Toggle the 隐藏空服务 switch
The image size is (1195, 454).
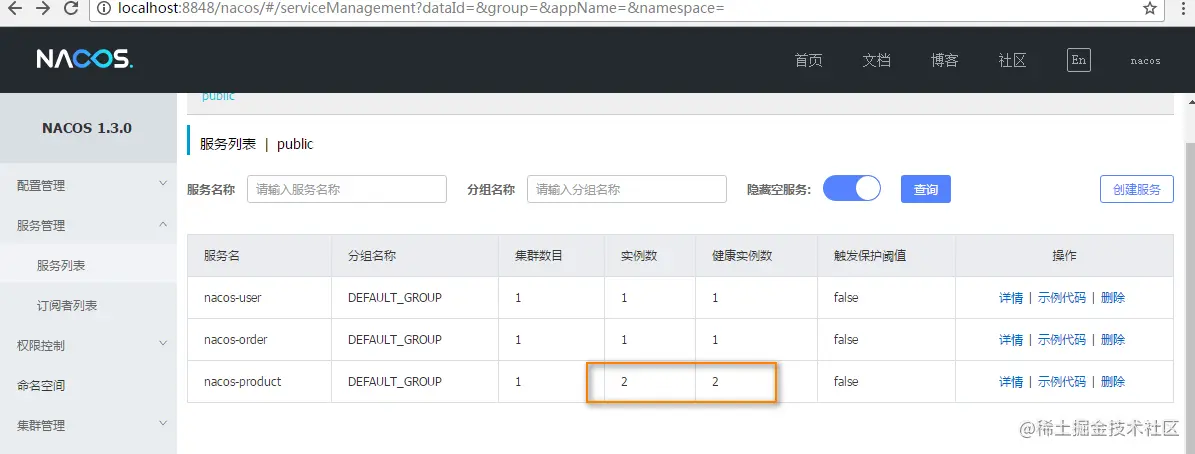pos(852,188)
